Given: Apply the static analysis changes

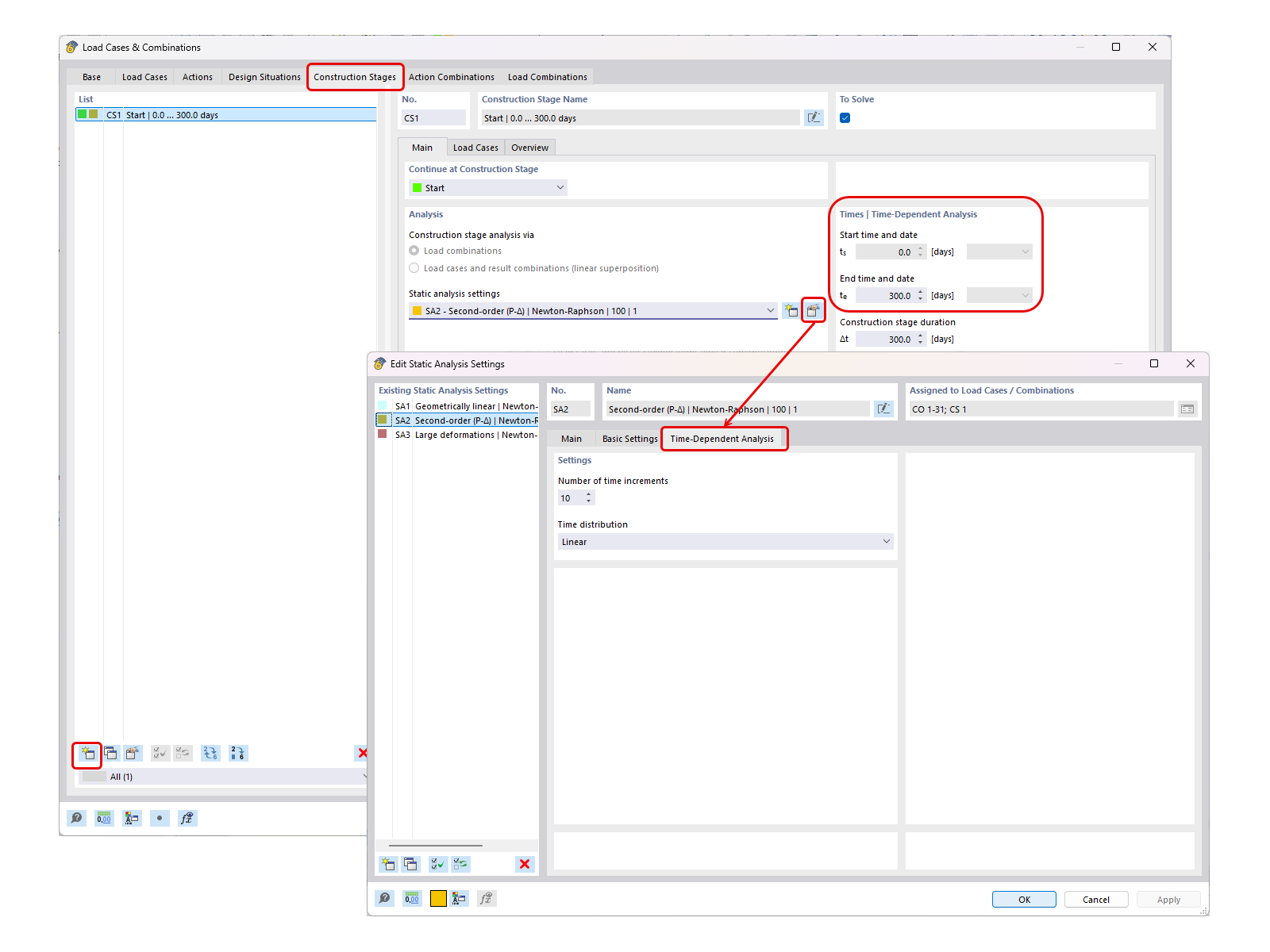Looking at the screenshot, I should click(1168, 899).
